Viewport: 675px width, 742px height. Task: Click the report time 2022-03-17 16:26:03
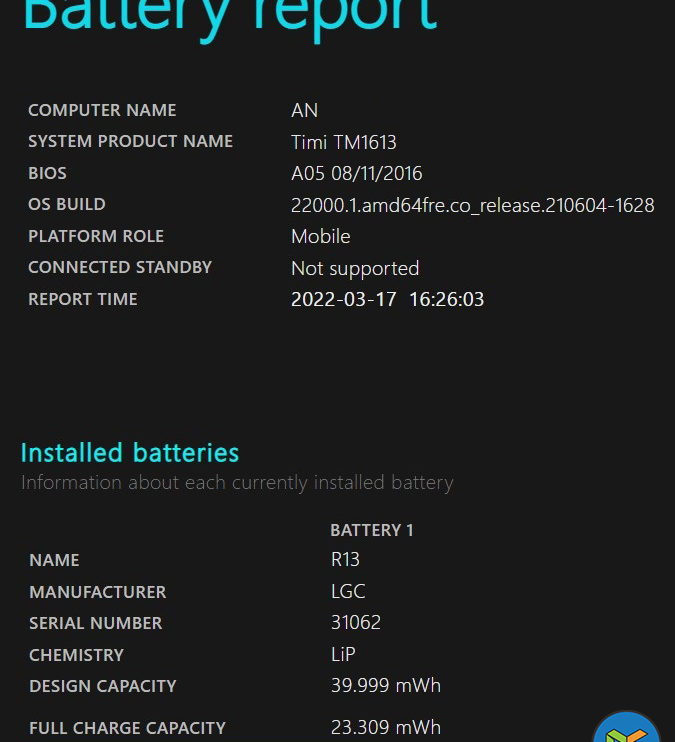[x=387, y=299]
